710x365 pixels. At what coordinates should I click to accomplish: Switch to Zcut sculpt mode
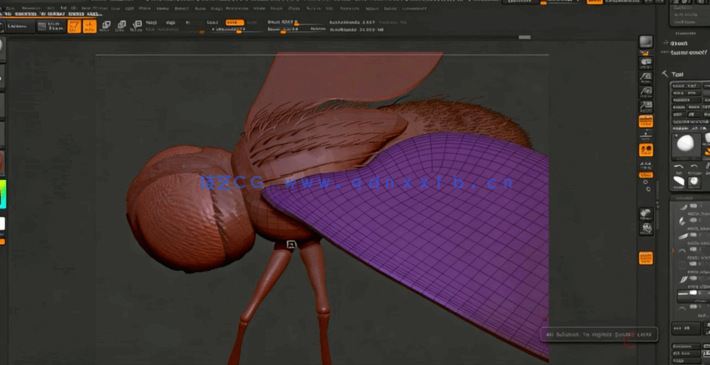[253, 23]
